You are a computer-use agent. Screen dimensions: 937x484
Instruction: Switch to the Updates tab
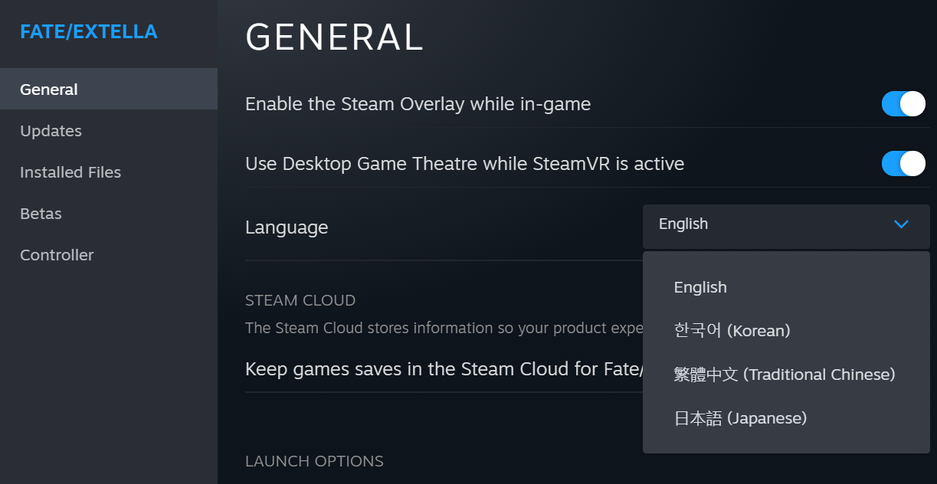click(51, 131)
